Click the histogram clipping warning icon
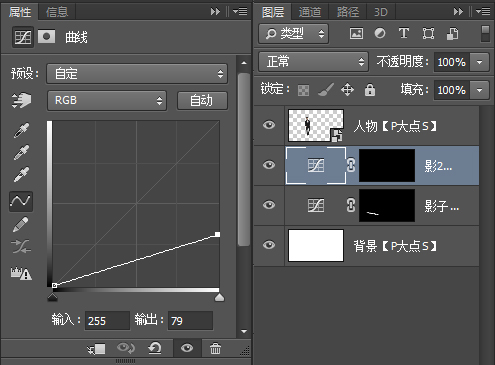Image resolution: width=495 pixels, height=365 pixels. (21, 273)
